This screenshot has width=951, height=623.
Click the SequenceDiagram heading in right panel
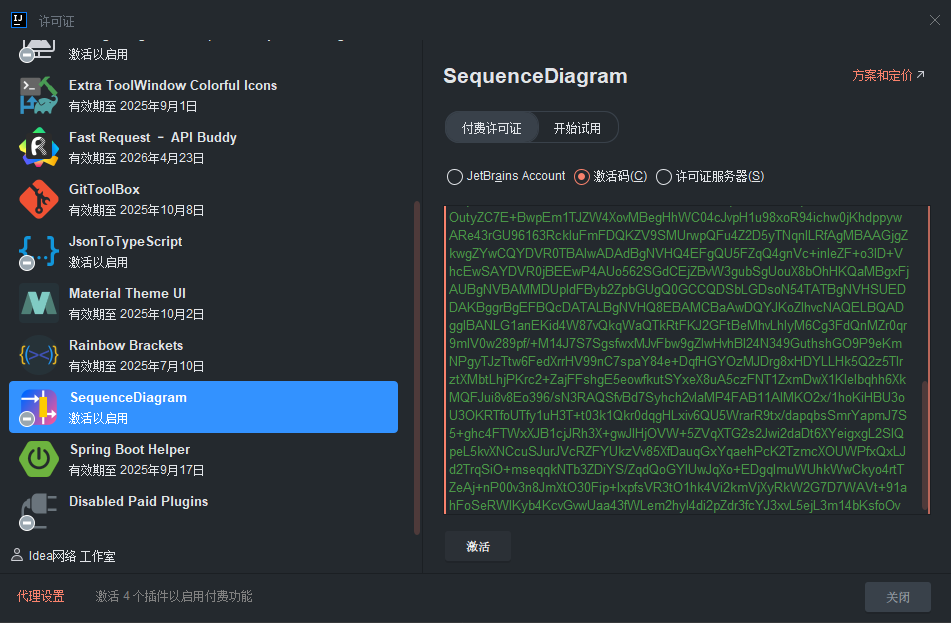535,76
